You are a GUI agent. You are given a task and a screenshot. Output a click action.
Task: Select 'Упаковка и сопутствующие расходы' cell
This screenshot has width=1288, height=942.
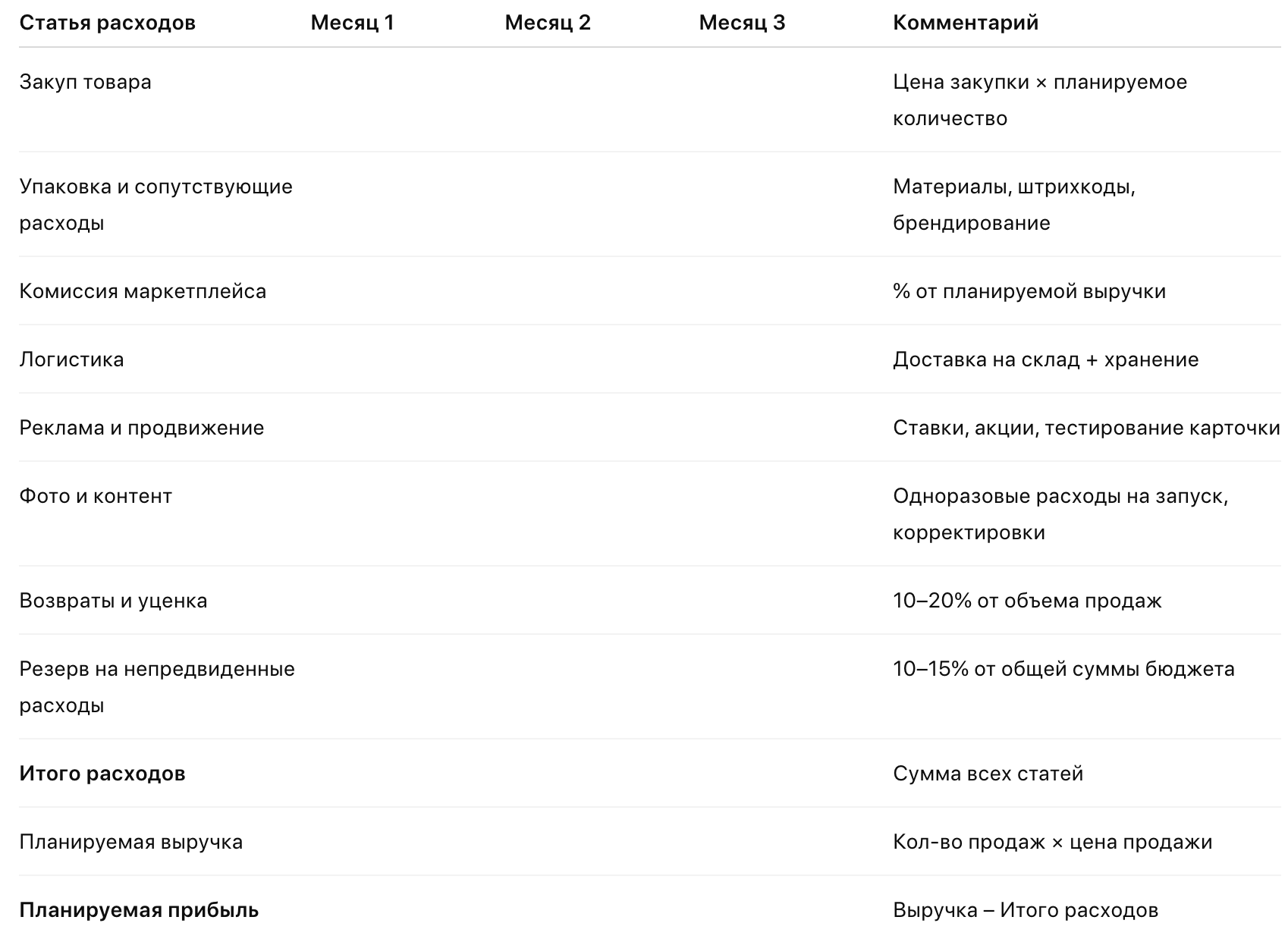(x=156, y=205)
